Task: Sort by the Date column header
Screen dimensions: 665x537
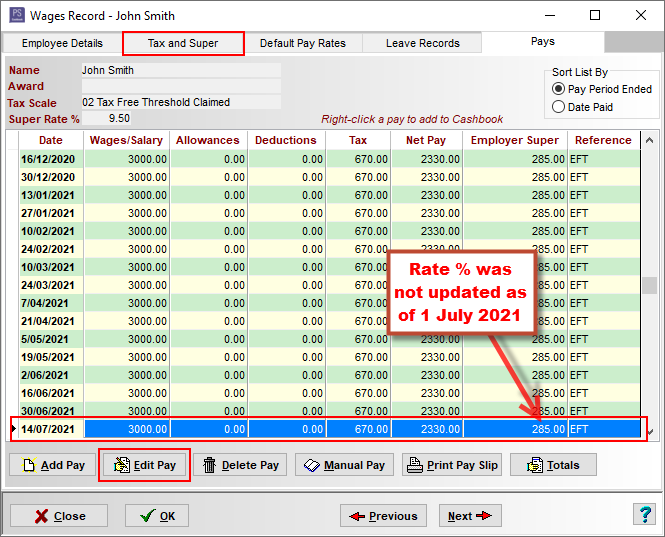Action: click(51, 140)
